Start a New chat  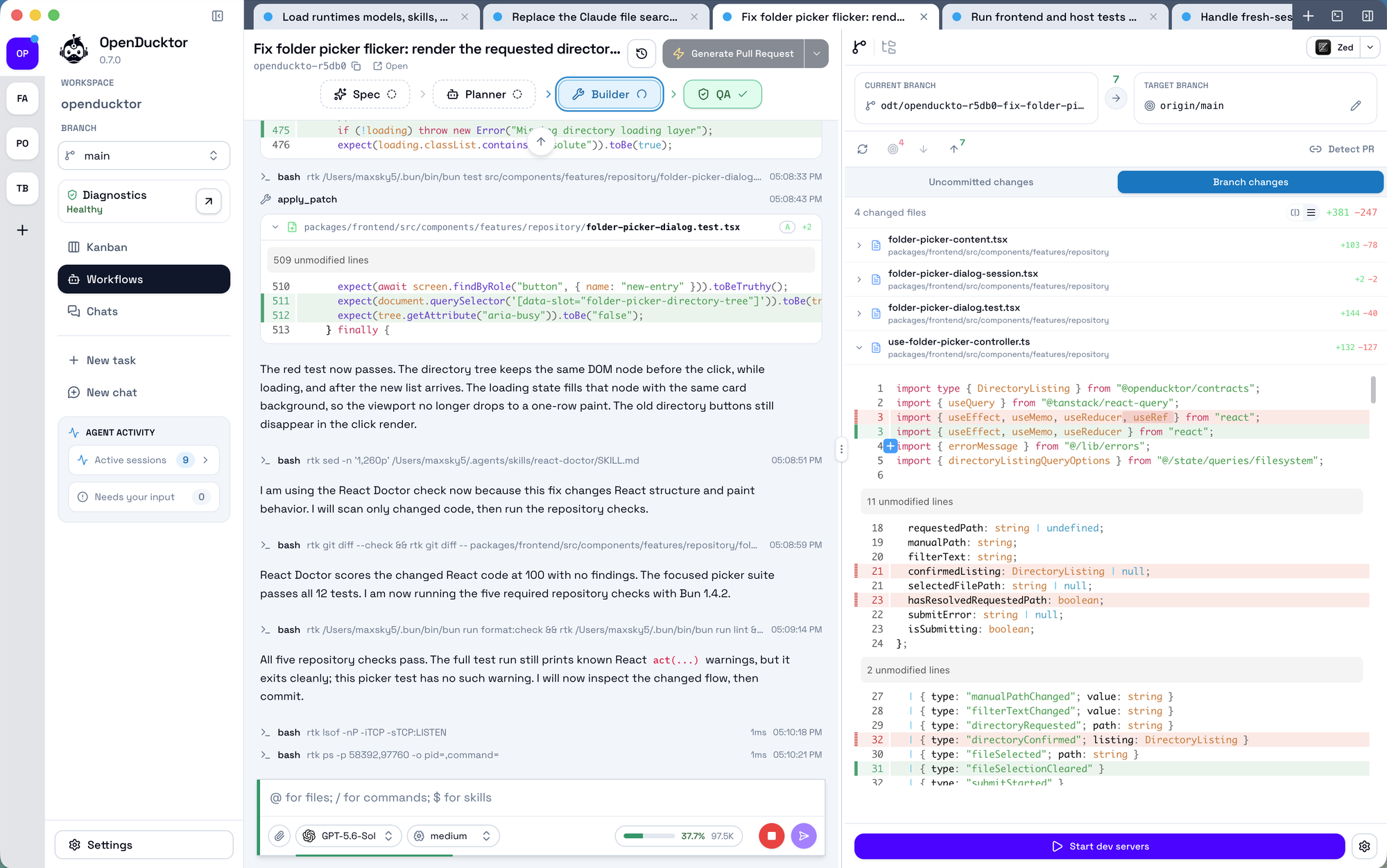[x=144, y=392]
